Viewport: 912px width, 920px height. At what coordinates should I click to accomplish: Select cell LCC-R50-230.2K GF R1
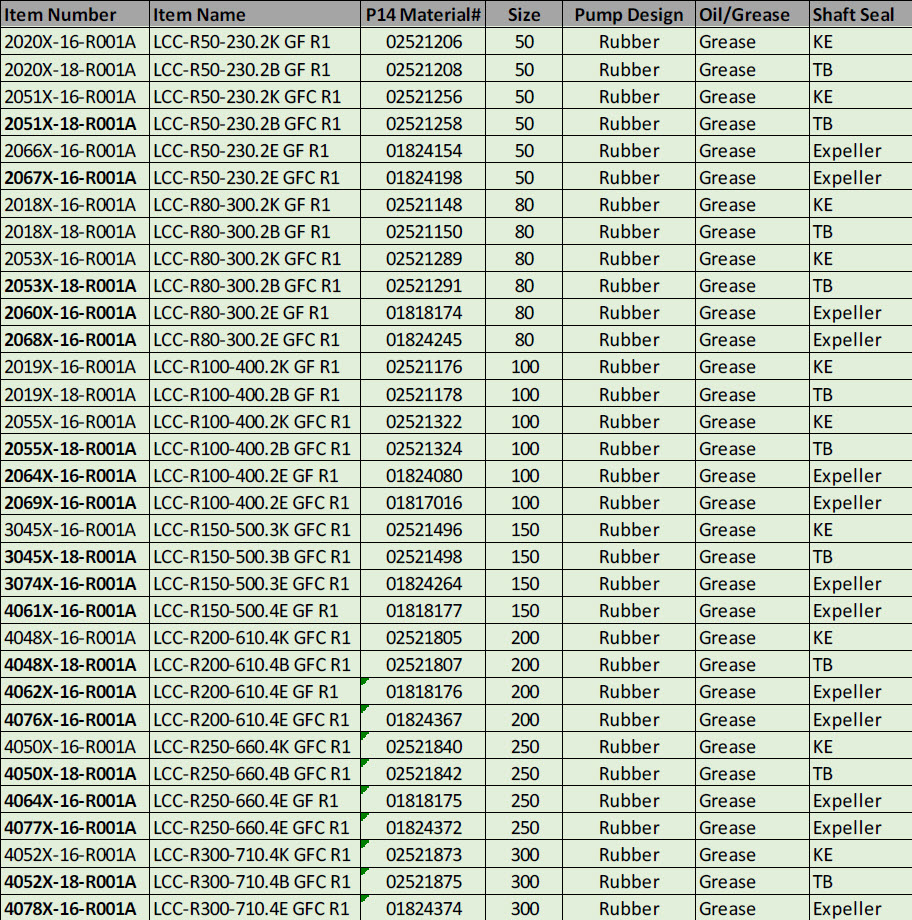[255, 42]
